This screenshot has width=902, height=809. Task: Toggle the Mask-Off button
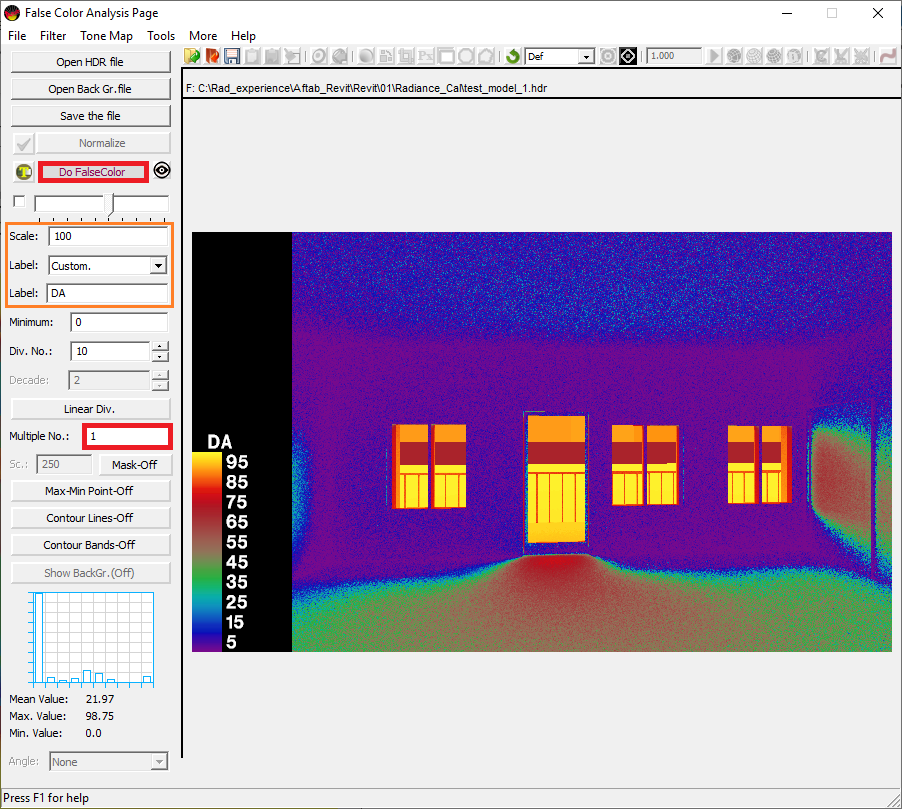coord(134,464)
